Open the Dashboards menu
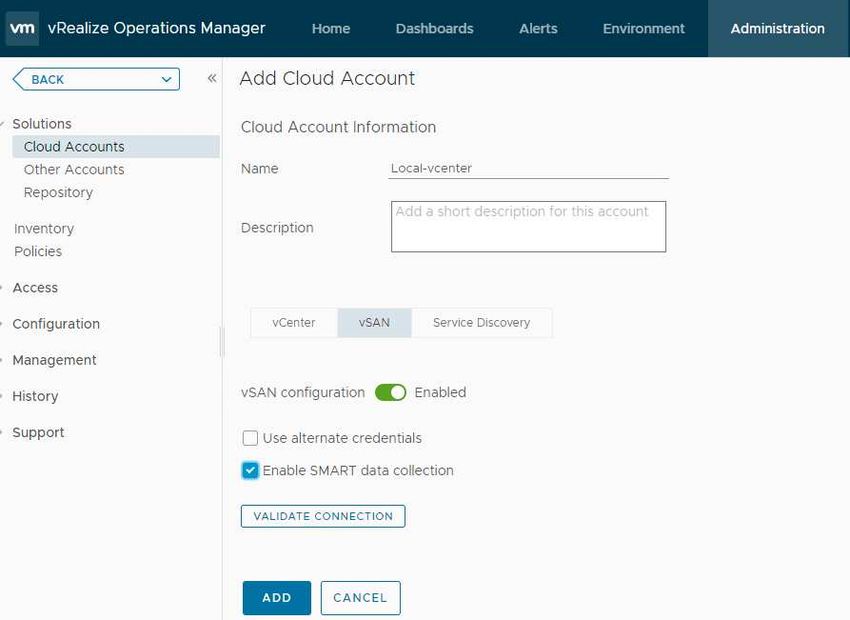 [x=434, y=28]
